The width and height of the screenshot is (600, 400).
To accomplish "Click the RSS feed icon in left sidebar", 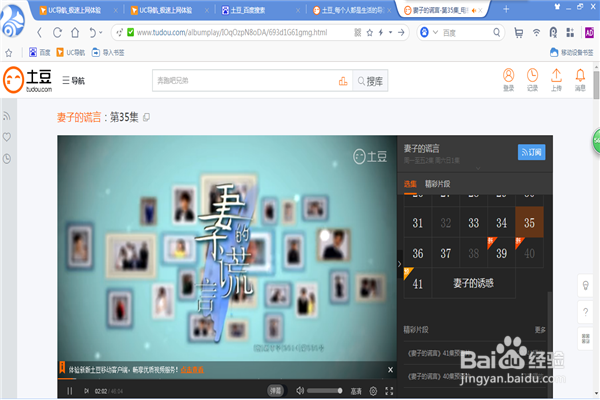I will (7, 116).
